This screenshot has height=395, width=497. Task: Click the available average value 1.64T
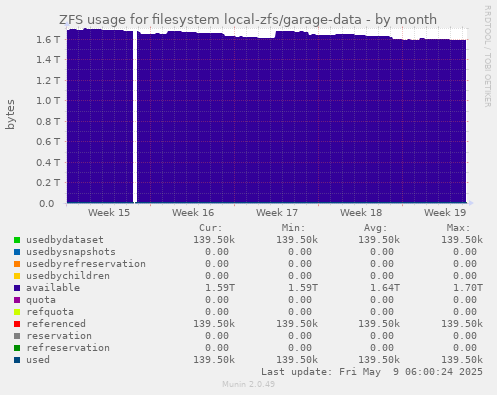point(385,288)
